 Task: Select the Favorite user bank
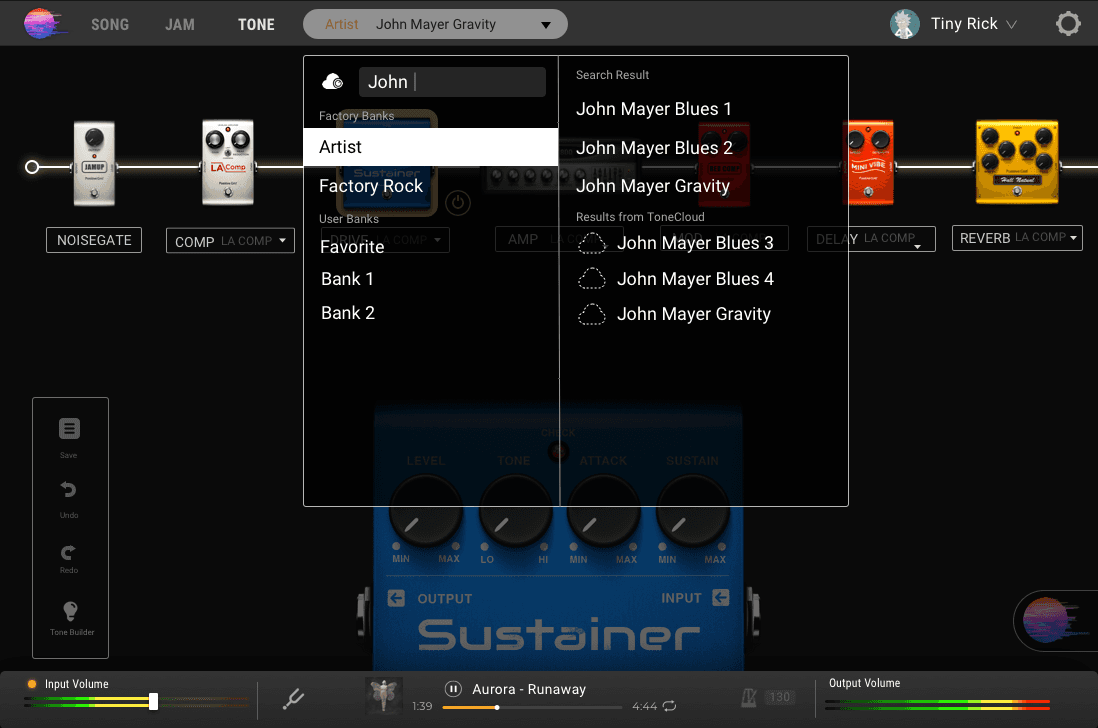[352, 246]
